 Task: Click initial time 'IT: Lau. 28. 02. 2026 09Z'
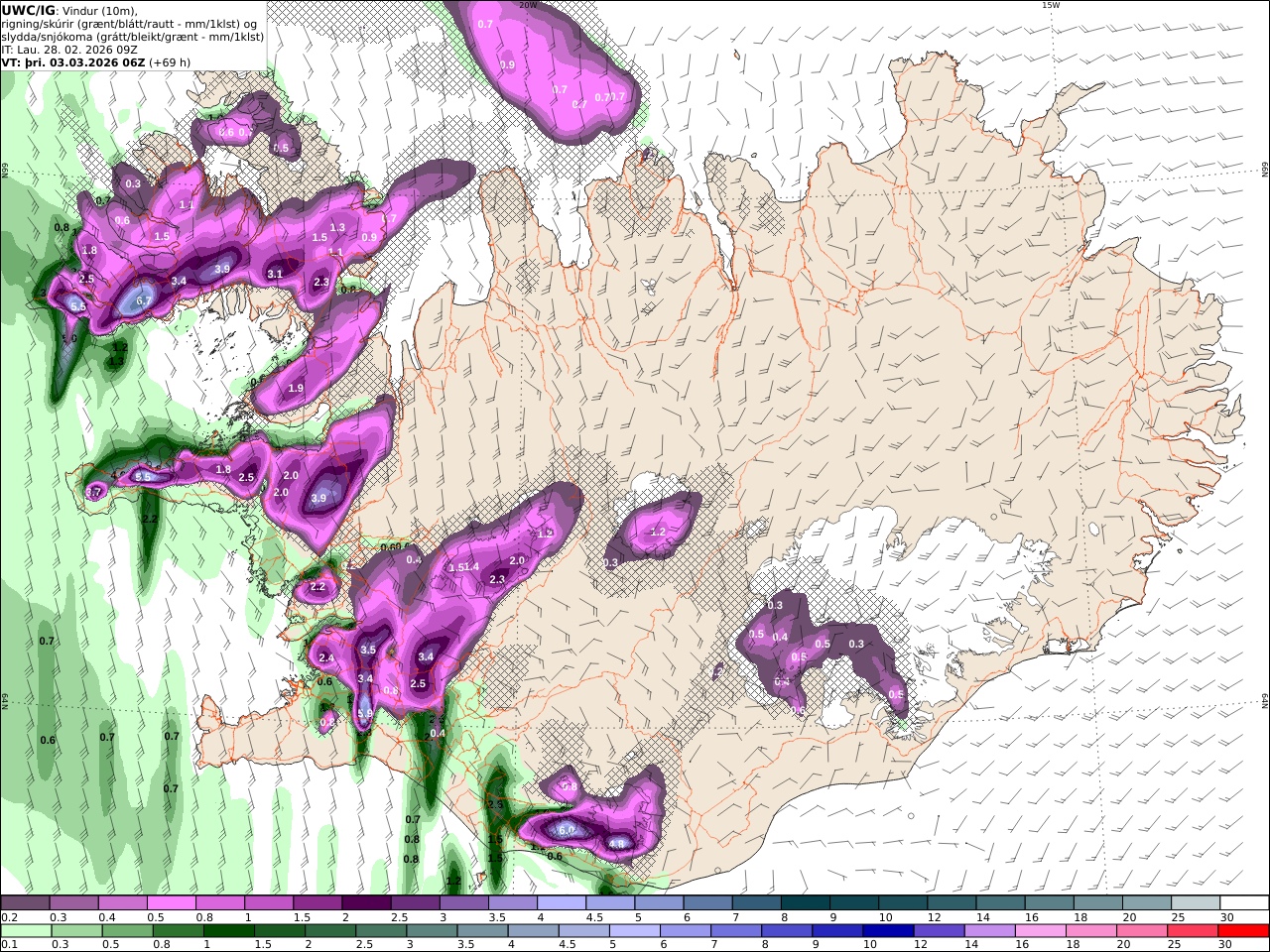(69, 50)
